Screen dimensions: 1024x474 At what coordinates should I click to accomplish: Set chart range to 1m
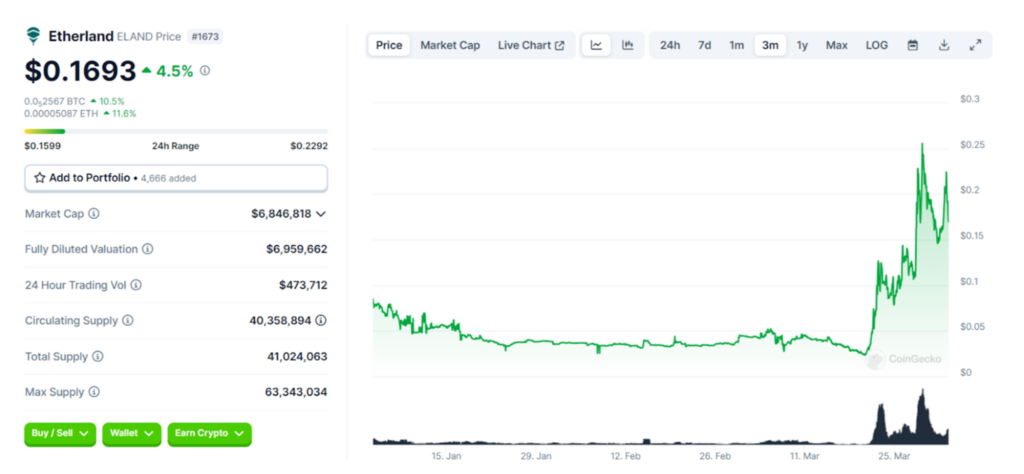(x=737, y=45)
